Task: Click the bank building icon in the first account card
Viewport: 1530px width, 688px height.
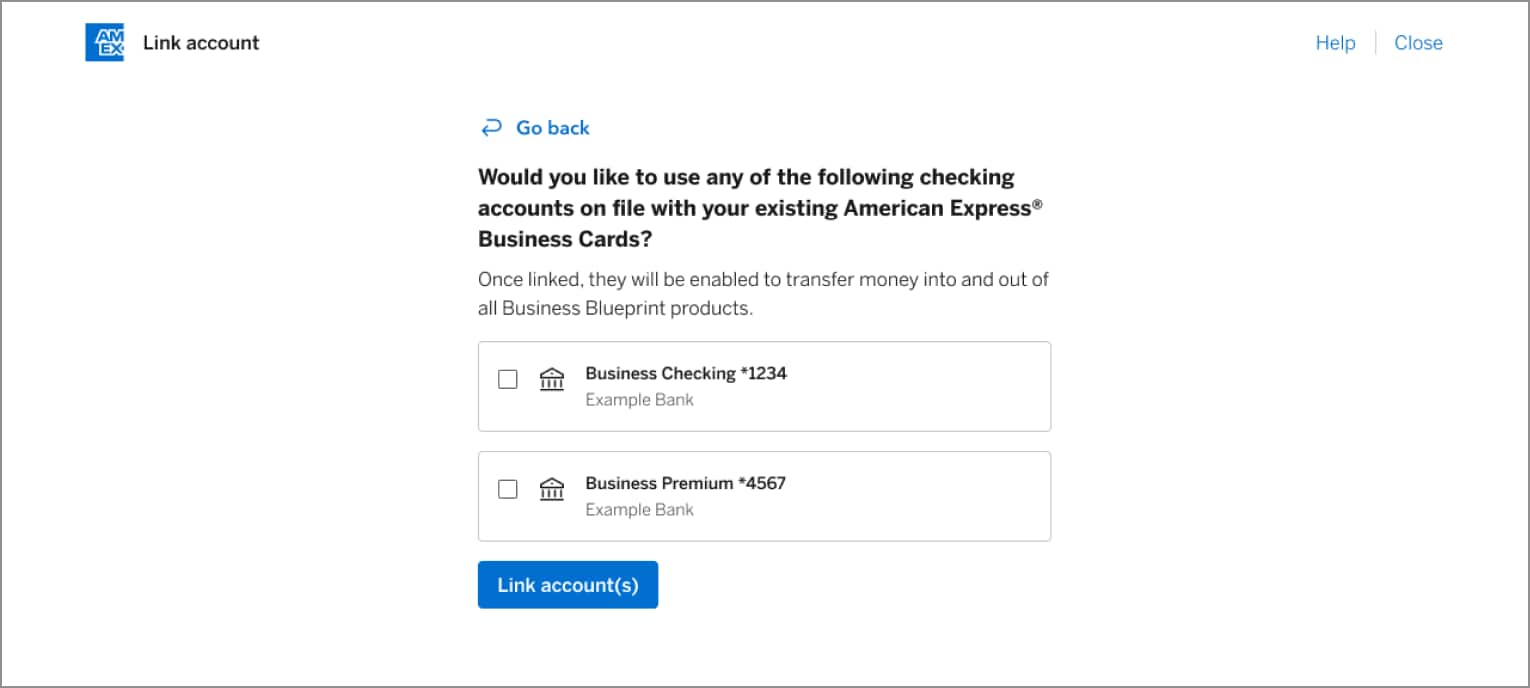Action: [x=551, y=379]
